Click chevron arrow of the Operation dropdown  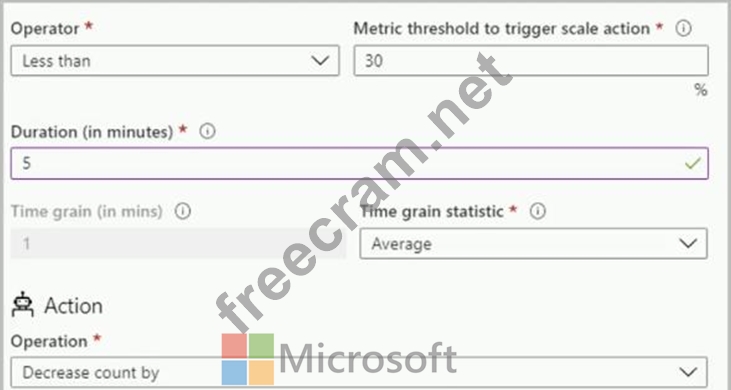click(x=688, y=372)
